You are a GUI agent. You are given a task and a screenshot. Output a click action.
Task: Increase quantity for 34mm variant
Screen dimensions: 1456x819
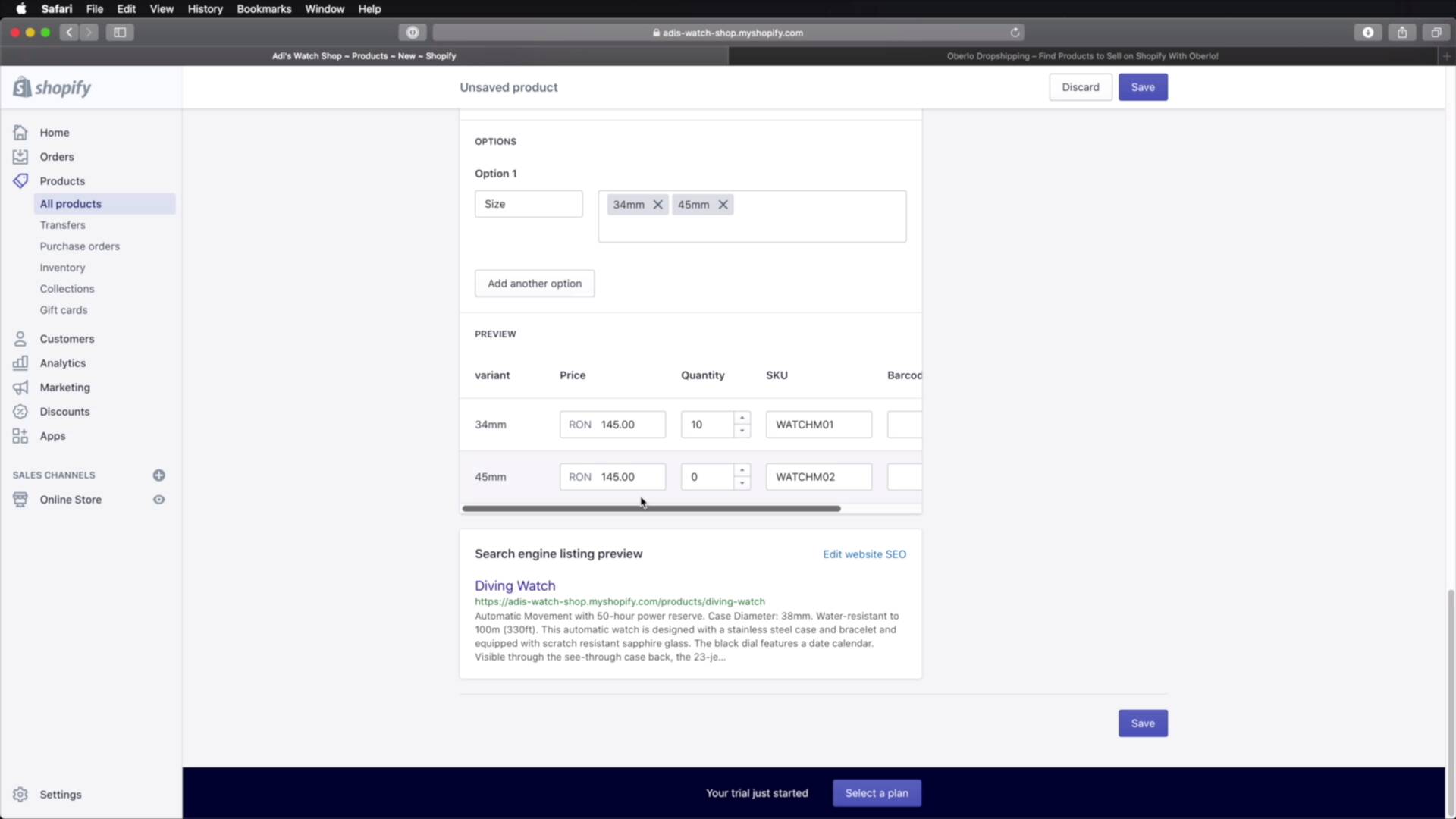click(742, 419)
